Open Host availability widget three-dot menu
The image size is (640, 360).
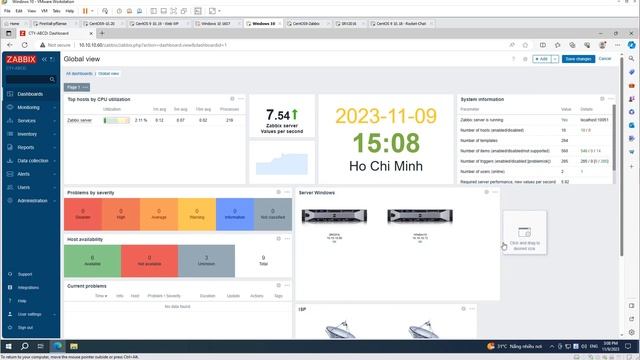pyautogui.click(x=287, y=239)
